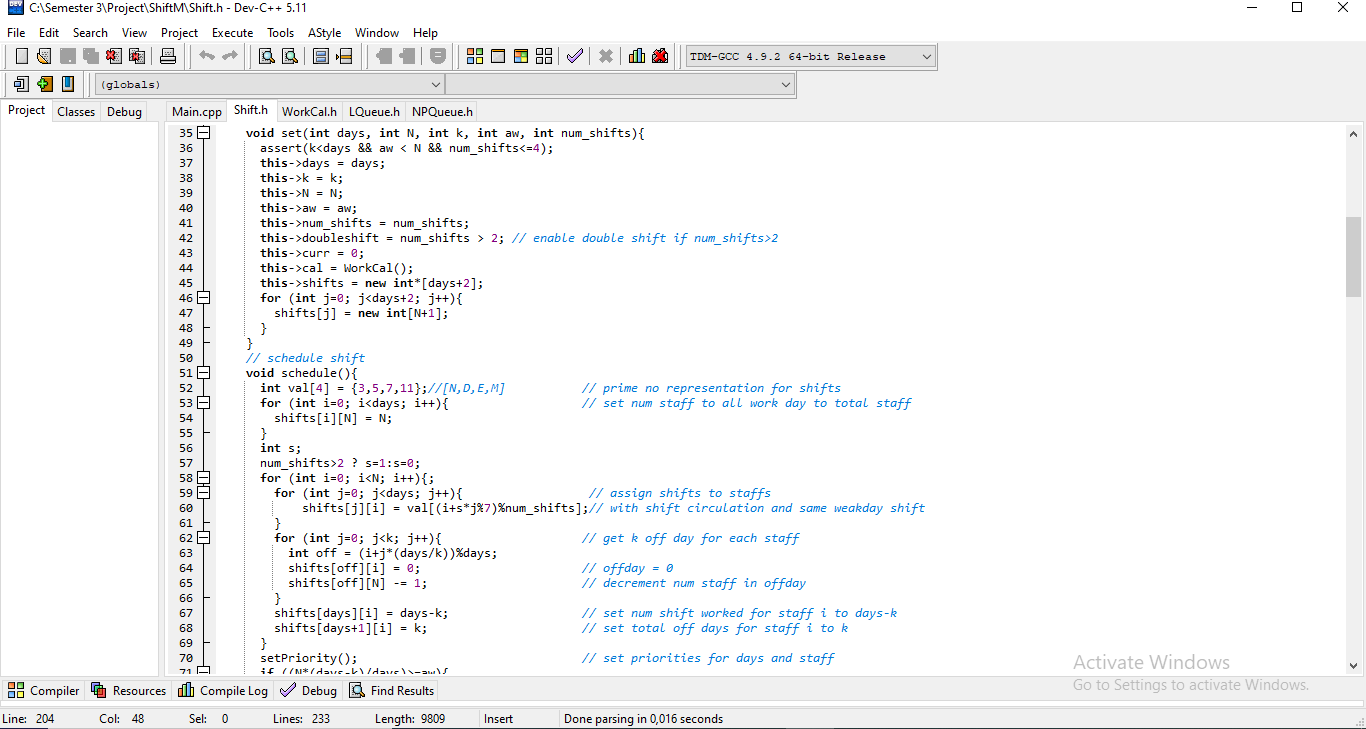Open the Help menu

coord(425,33)
